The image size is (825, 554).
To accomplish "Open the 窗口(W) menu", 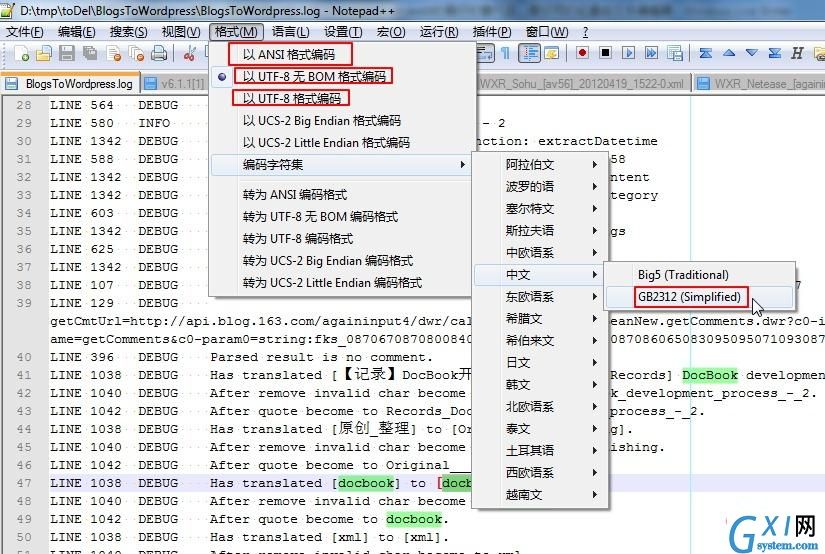I will tap(547, 32).
